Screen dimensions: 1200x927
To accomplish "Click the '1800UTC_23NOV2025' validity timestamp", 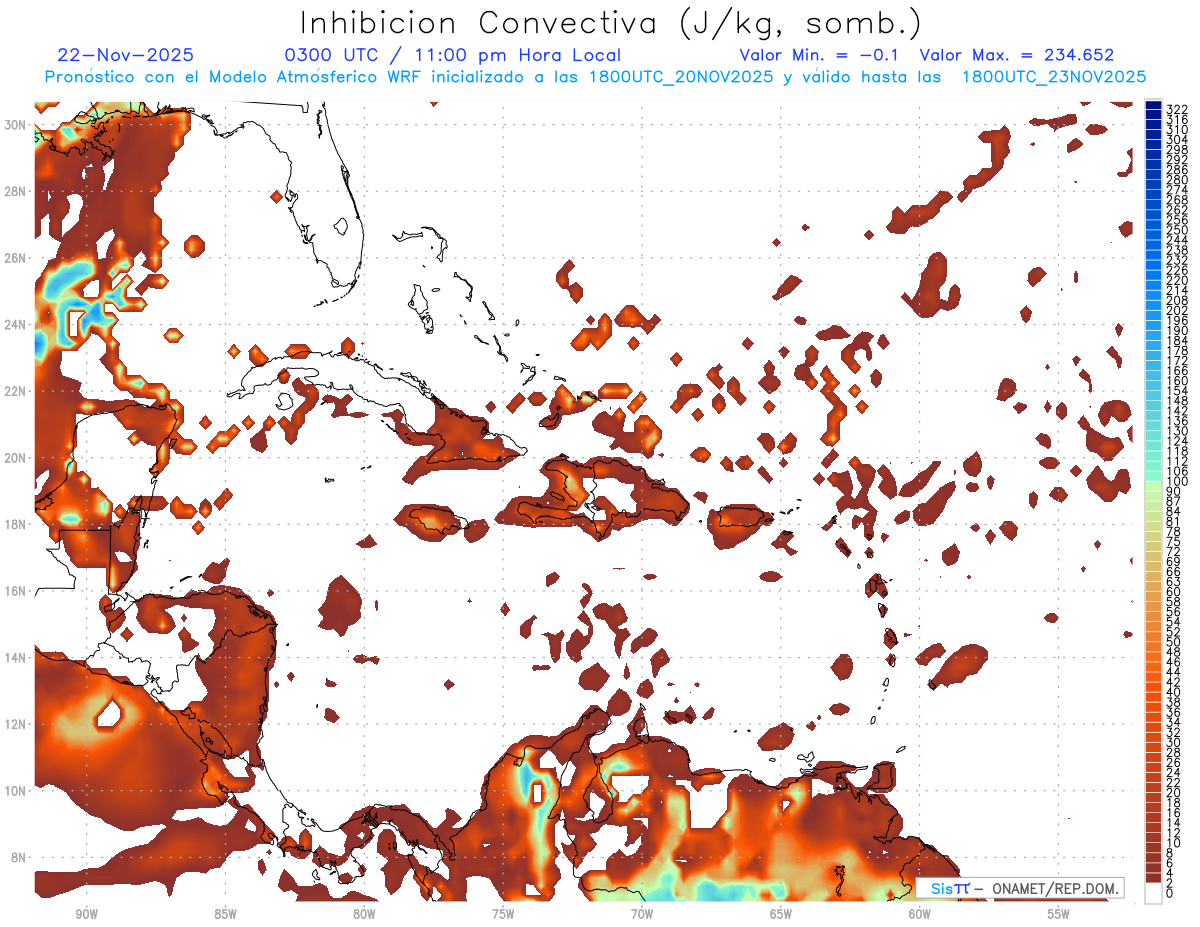I will (1054, 77).
